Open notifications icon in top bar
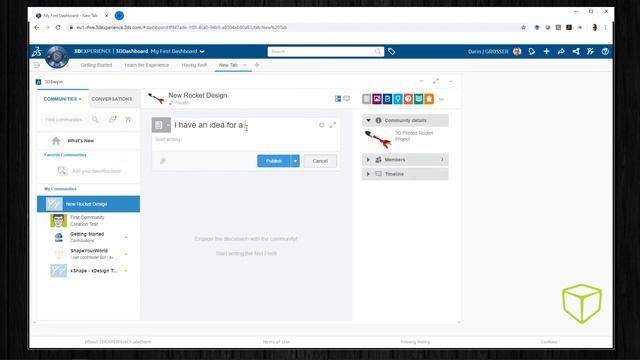Image resolution: width=640 pixels, height=360 pixels. pos(531,51)
